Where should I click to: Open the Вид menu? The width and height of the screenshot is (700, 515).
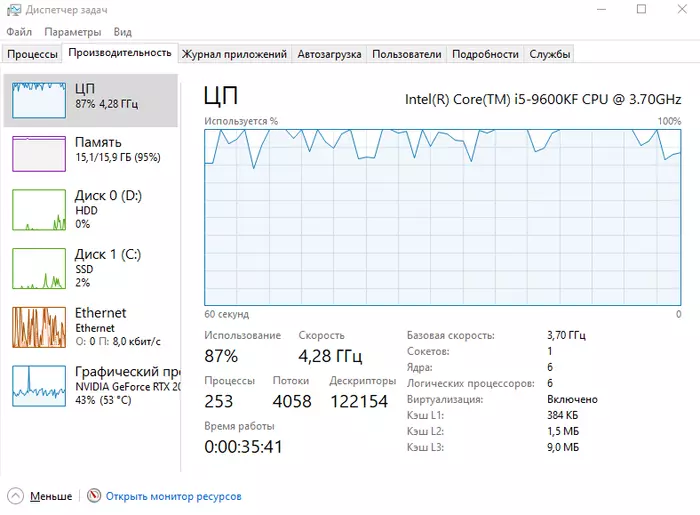(x=122, y=32)
